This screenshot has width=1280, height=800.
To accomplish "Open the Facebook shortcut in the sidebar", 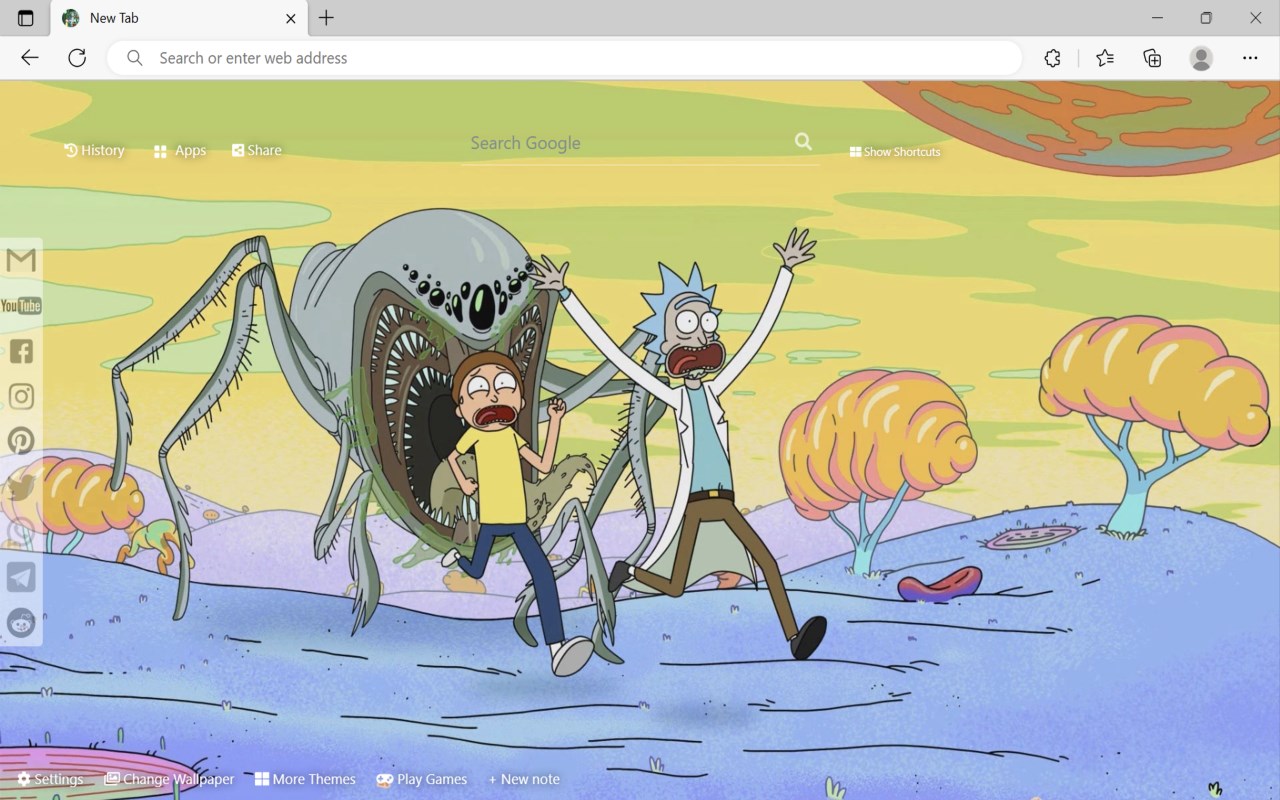I will [21, 351].
